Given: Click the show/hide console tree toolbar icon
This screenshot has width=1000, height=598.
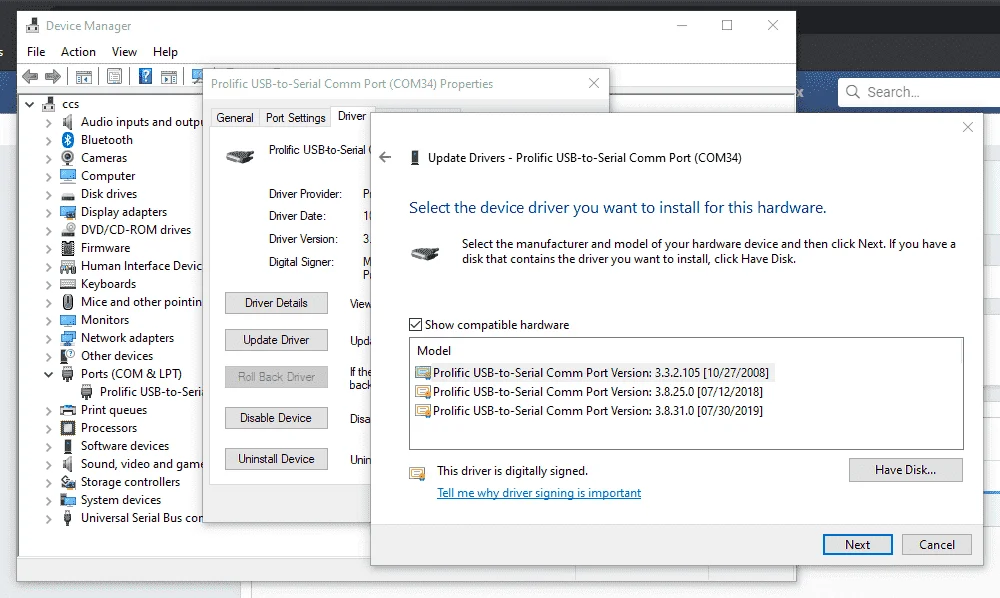Looking at the screenshot, I should tap(84, 77).
